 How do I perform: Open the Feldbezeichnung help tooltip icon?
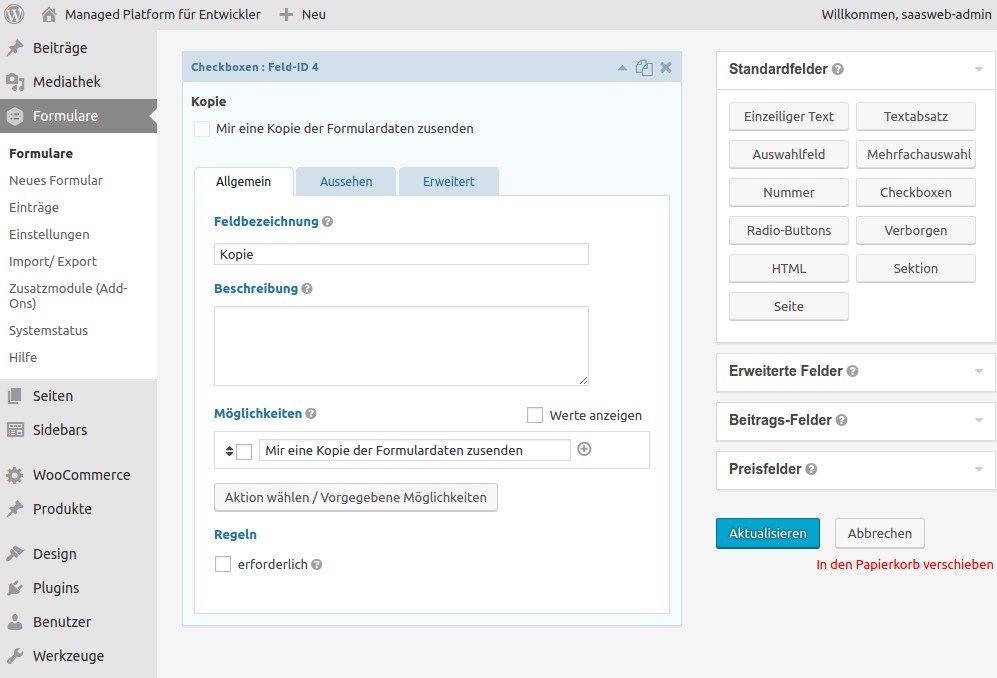coord(327,221)
